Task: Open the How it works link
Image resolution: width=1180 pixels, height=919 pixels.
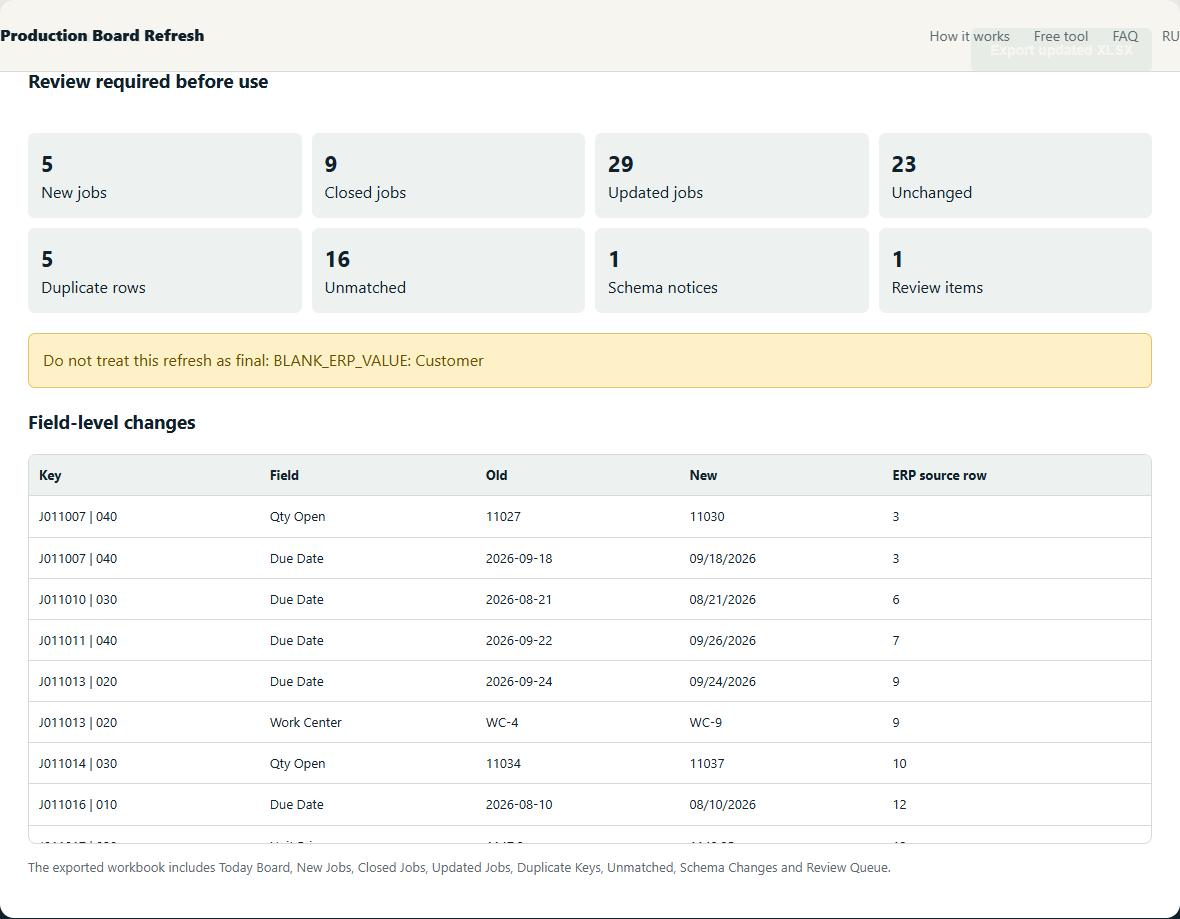Action: 969,36
